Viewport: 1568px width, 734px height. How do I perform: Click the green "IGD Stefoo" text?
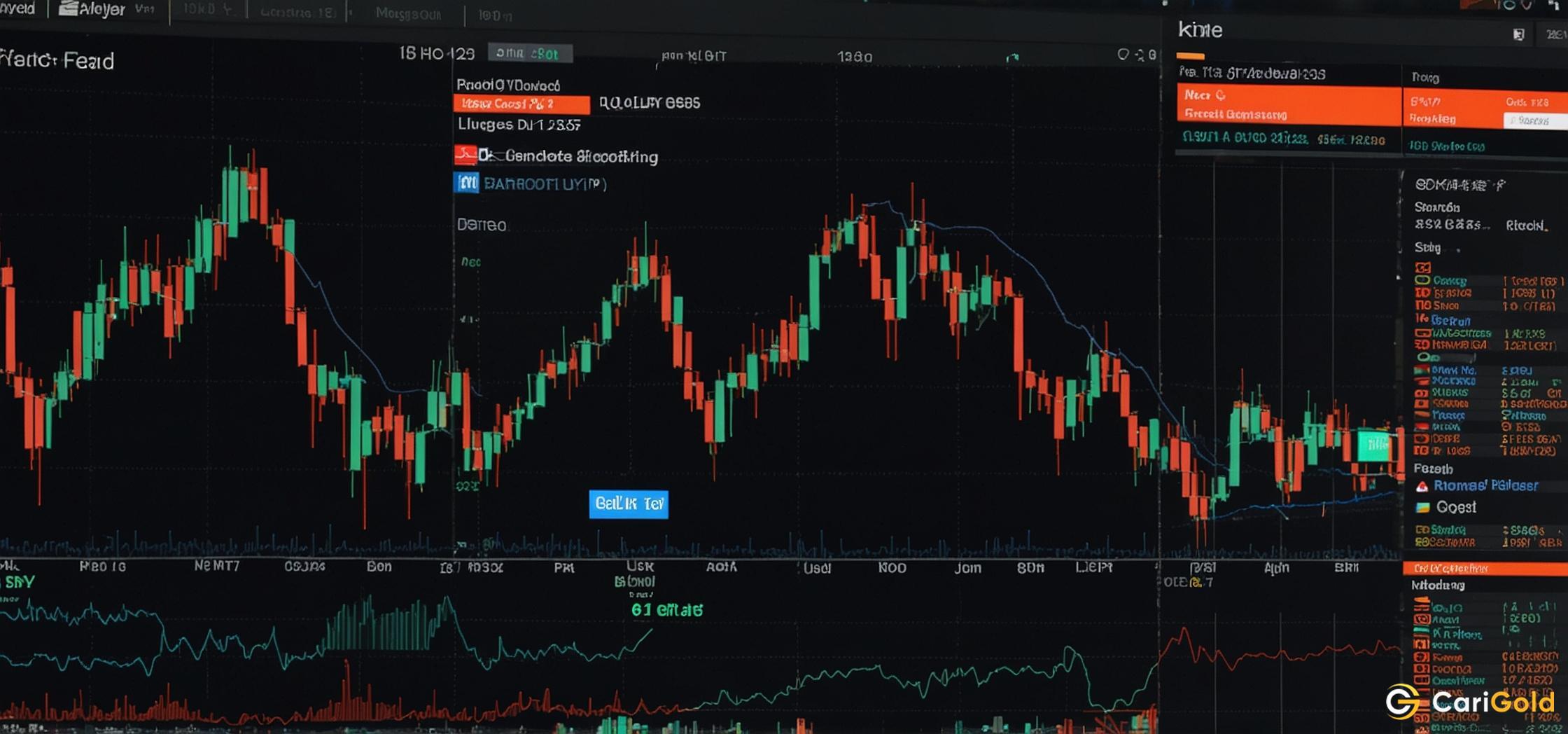click(1446, 146)
